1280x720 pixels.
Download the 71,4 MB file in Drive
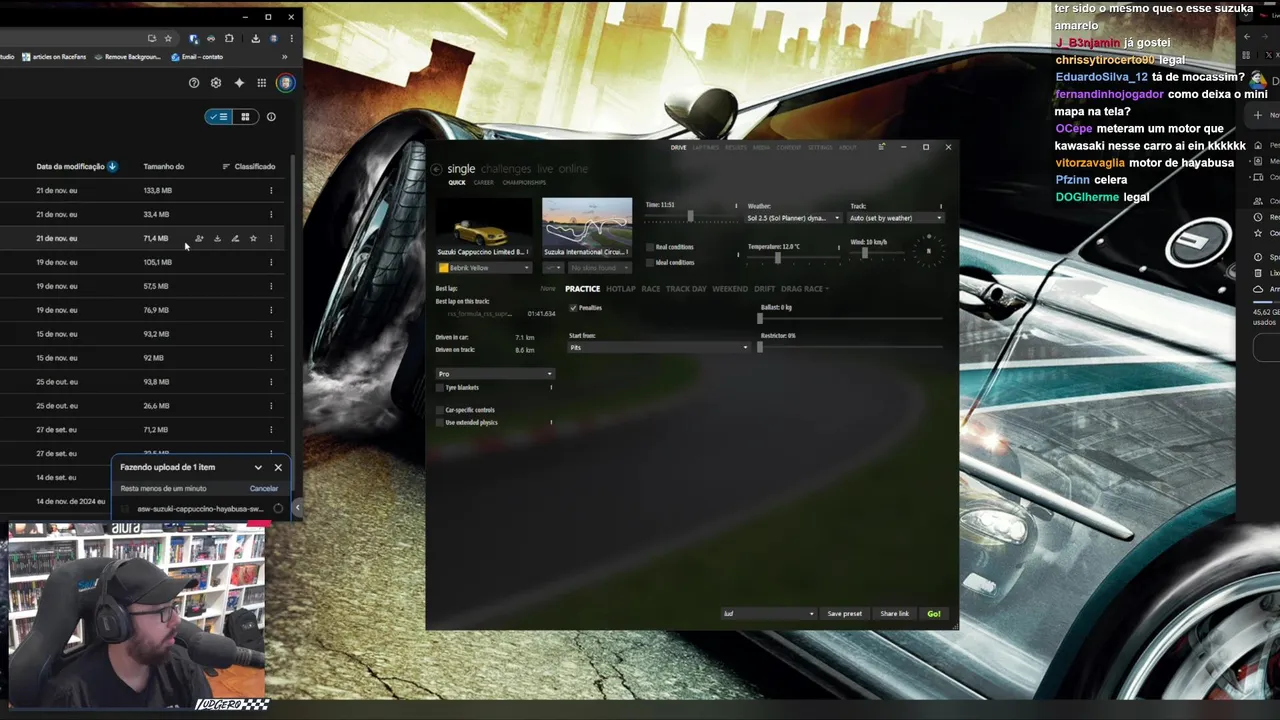tap(217, 238)
